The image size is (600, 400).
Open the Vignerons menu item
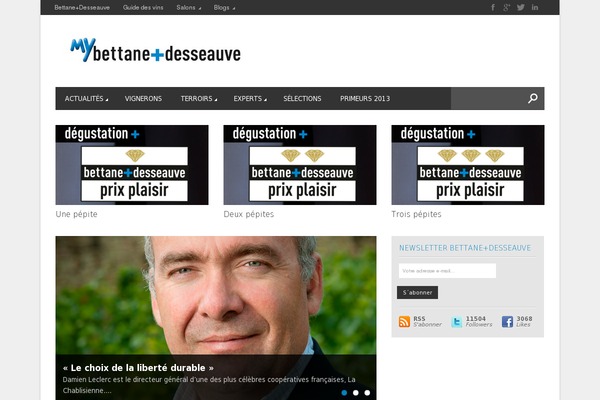click(143, 98)
